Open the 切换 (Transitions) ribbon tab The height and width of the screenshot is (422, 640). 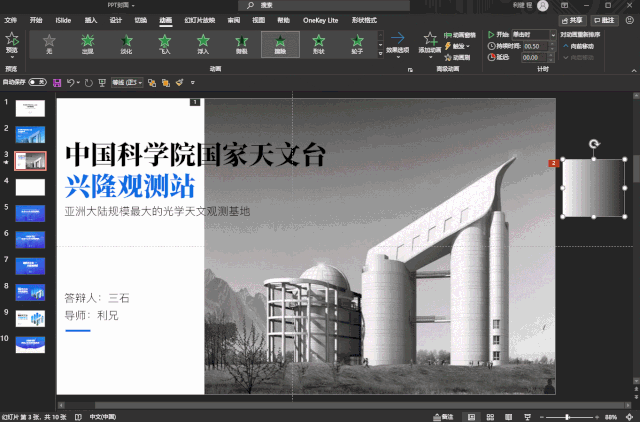tap(139, 19)
